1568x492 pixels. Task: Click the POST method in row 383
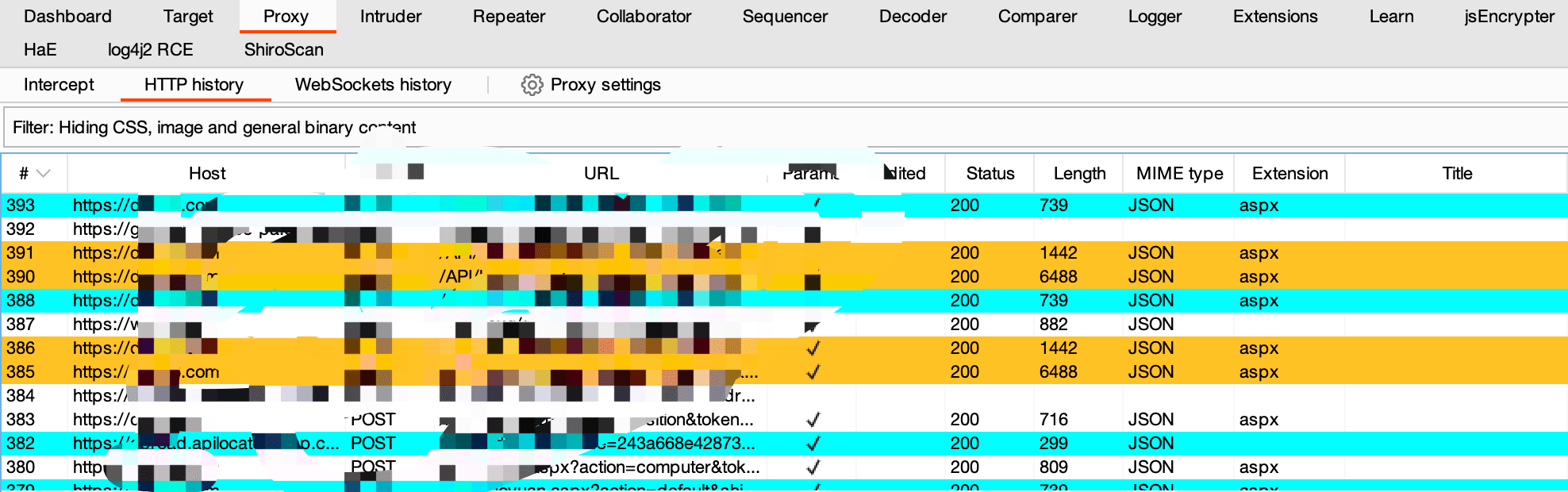pos(373,419)
